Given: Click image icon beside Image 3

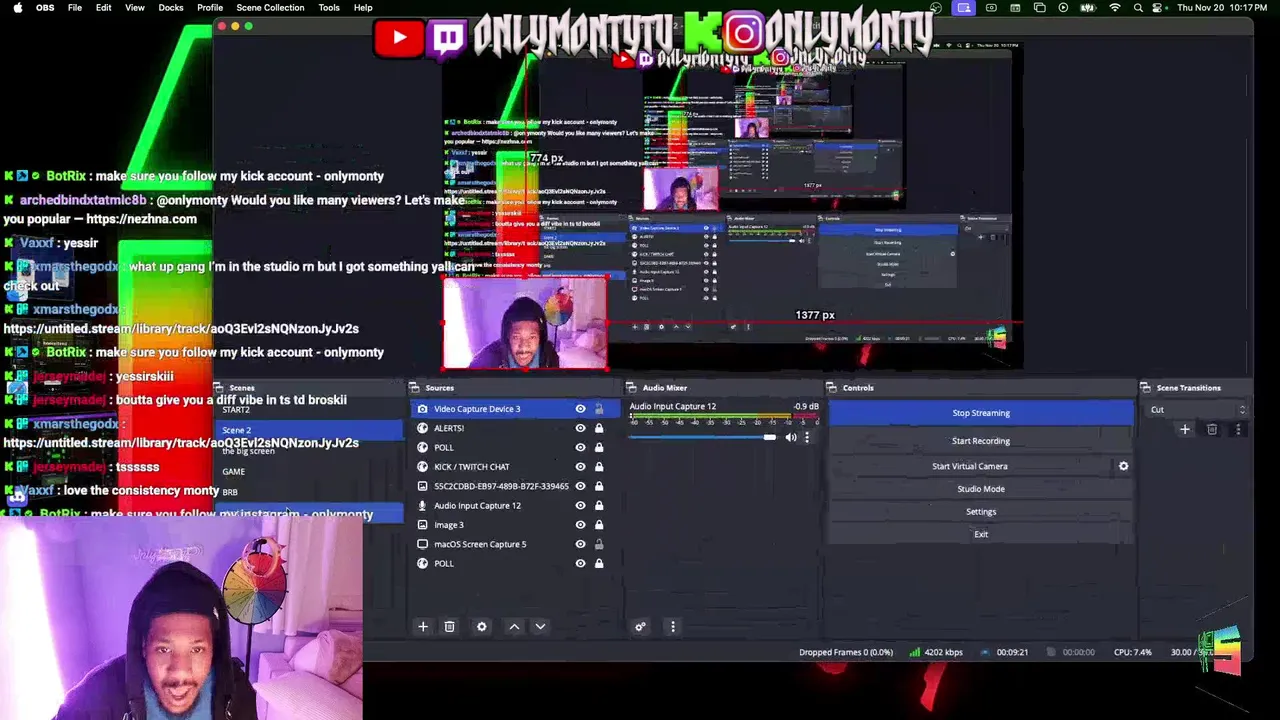Looking at the screenshot, I should click(x=422, y=525).
